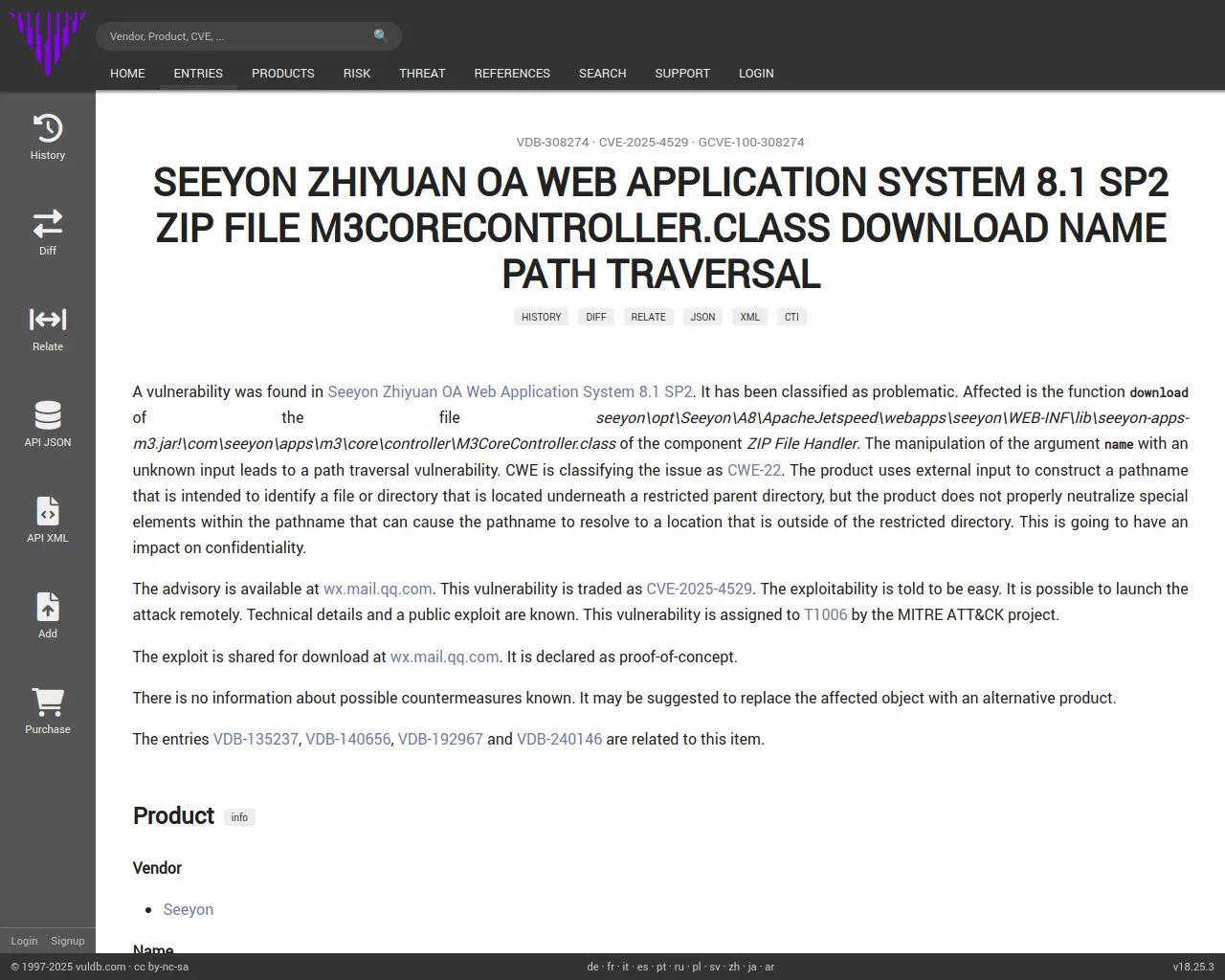Click the cc by-nc-sa license link
The image size is (1225, 980).
pyautogui.click(x=161, y=967)
